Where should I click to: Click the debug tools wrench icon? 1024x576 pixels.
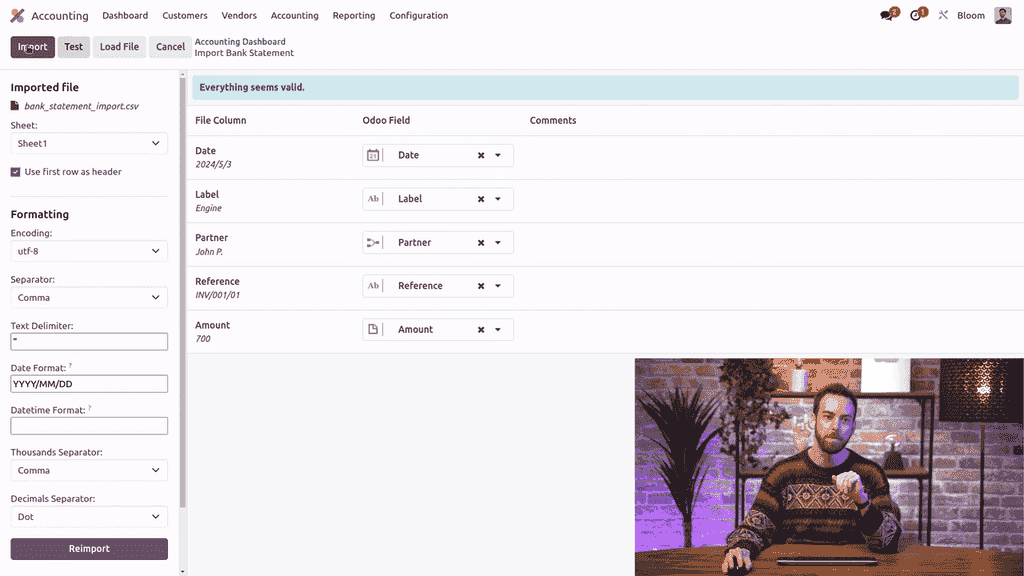943,16
